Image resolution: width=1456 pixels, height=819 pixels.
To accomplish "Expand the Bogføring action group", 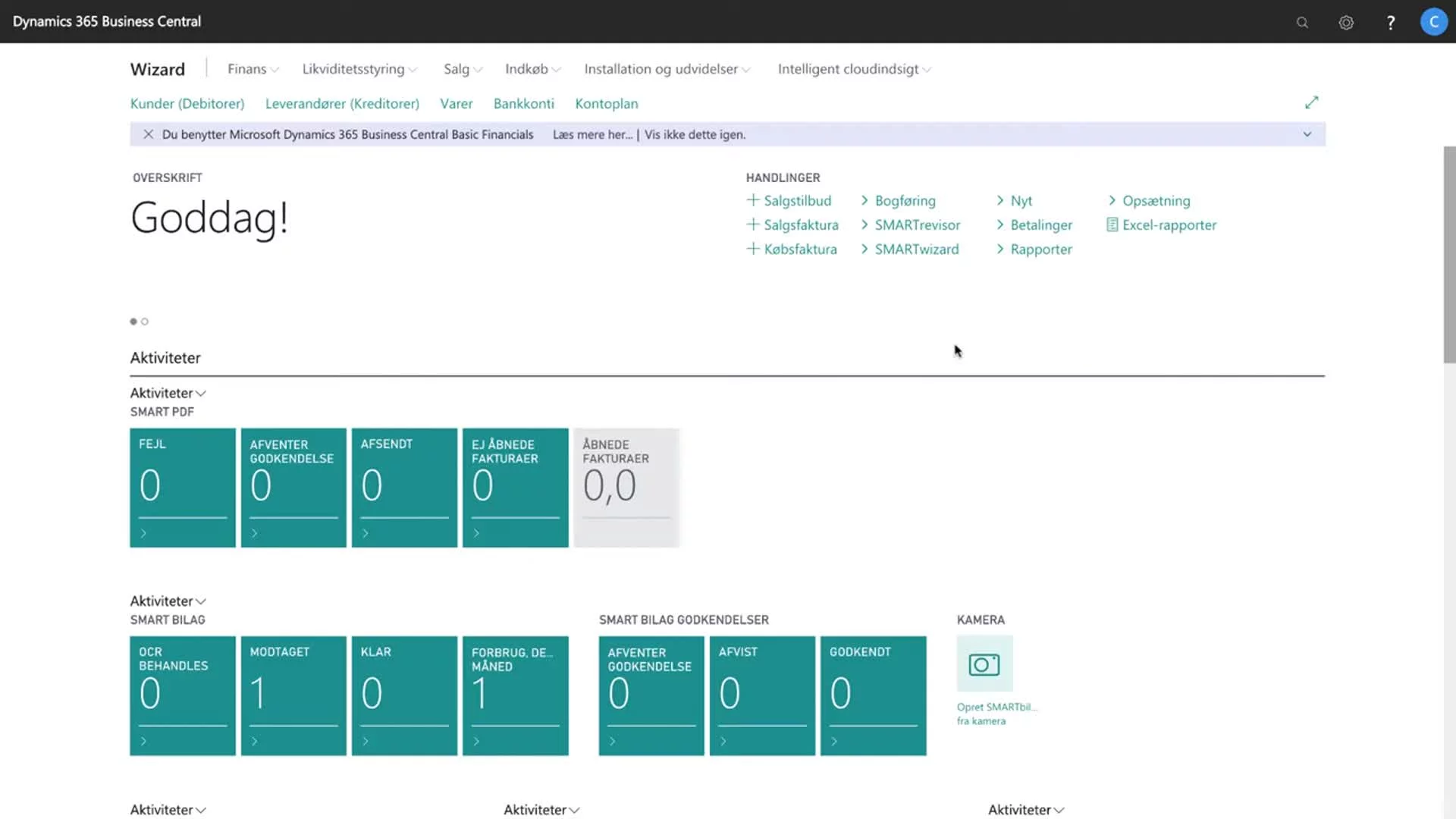I will (x=899, y=201).
